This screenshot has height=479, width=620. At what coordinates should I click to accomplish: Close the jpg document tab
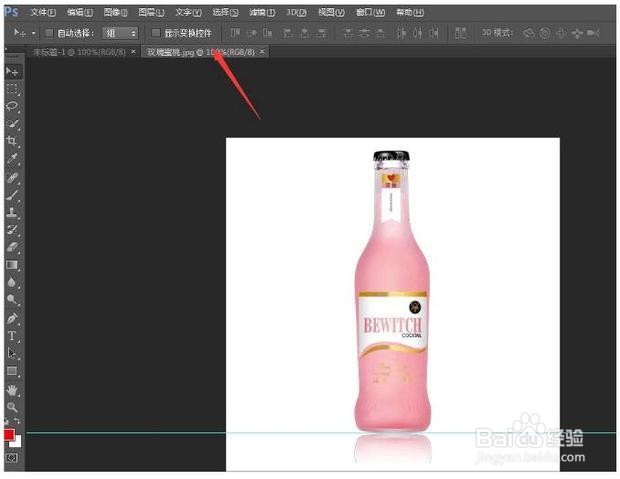pos(262,52)
